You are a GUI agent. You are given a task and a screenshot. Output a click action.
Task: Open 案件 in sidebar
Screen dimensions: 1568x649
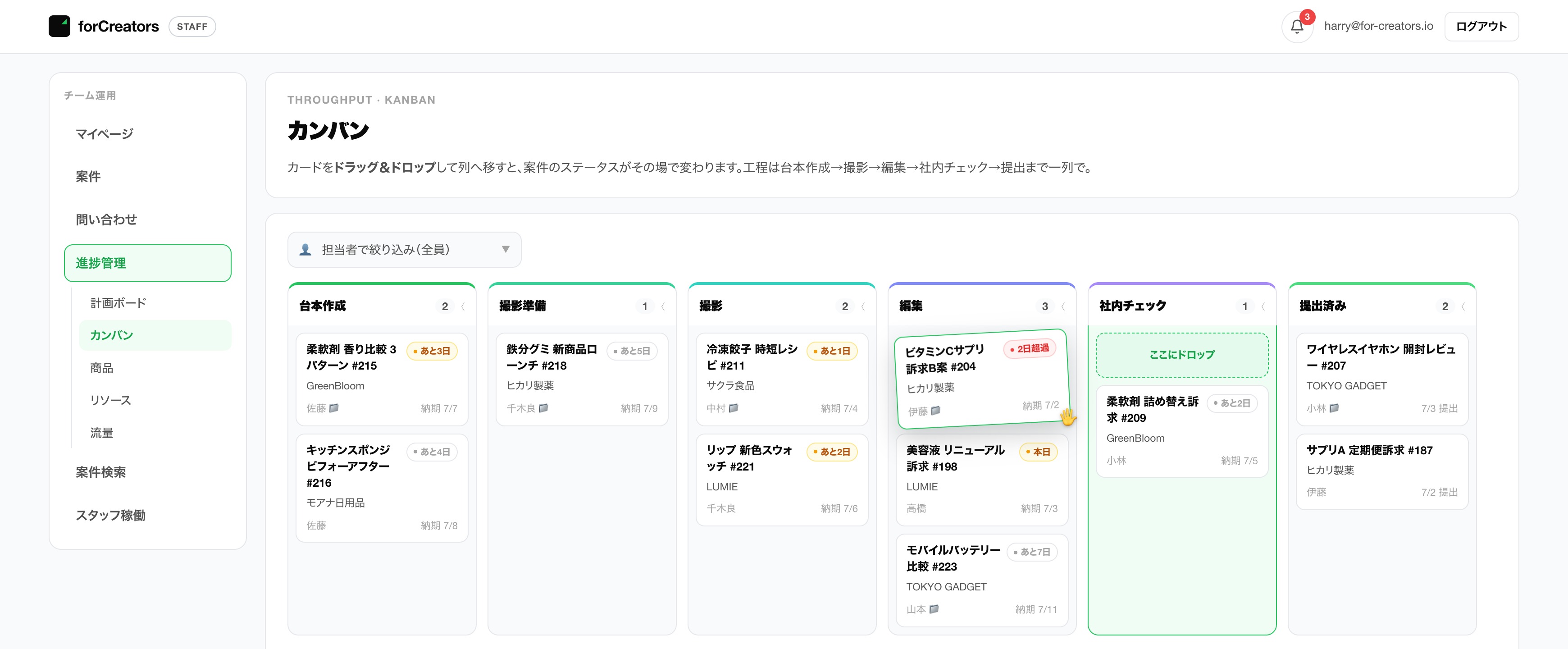147,177
